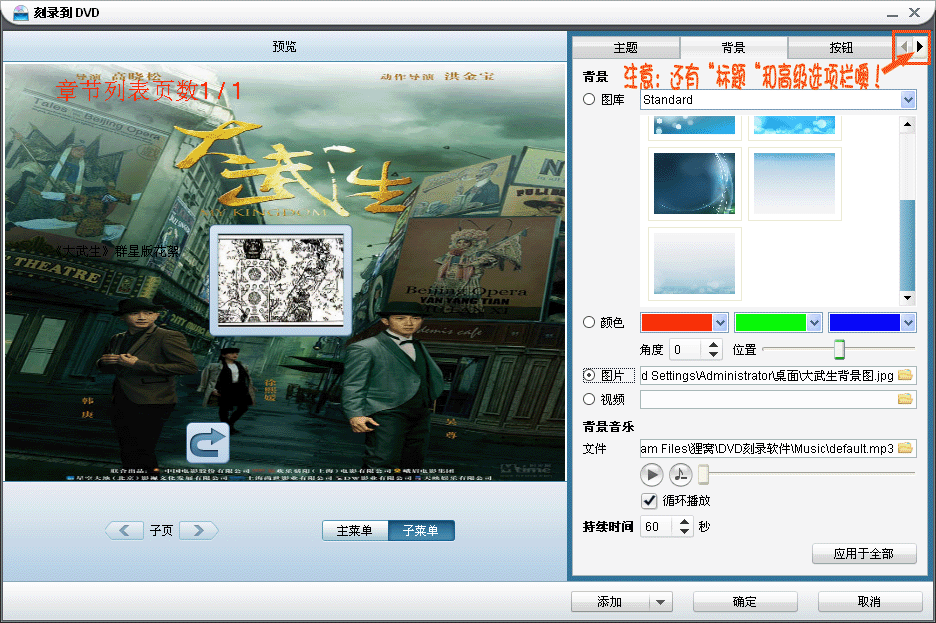Viewport: 936px width, 623px height.
Task: Click the background music file path field
Action: [x=768, y=448]
